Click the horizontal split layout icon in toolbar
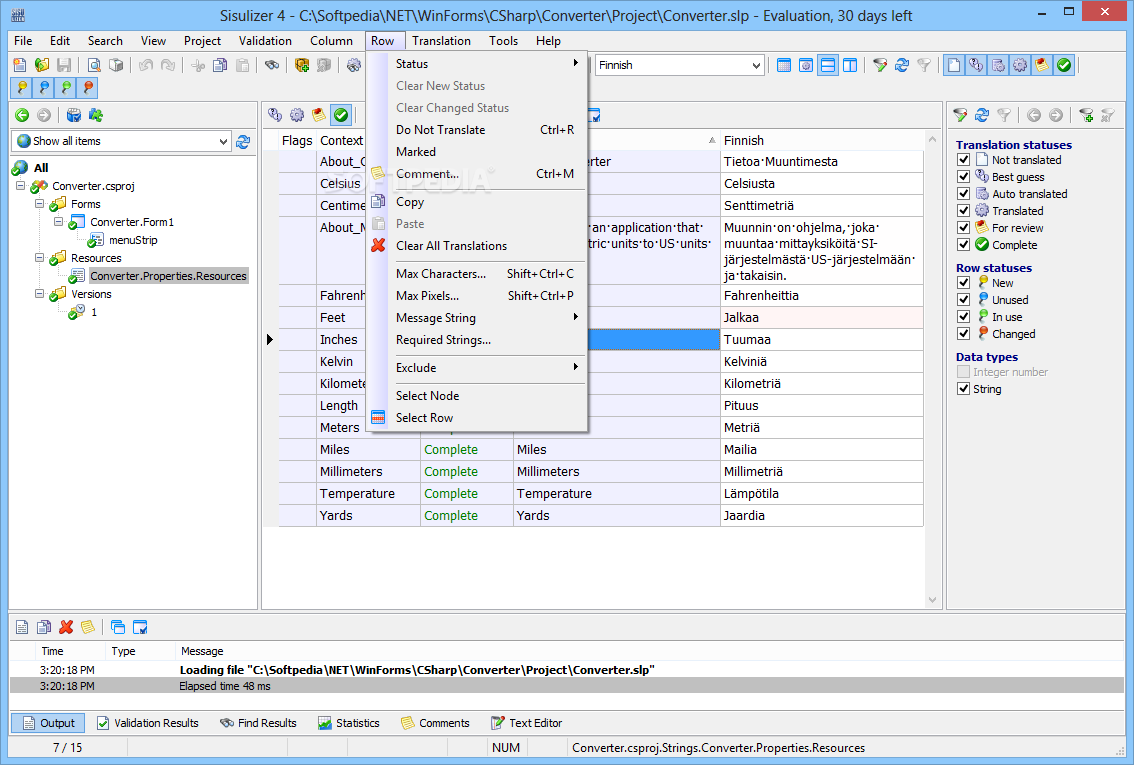This screenshot has width=1134, height=765. [x=828, y=65]
